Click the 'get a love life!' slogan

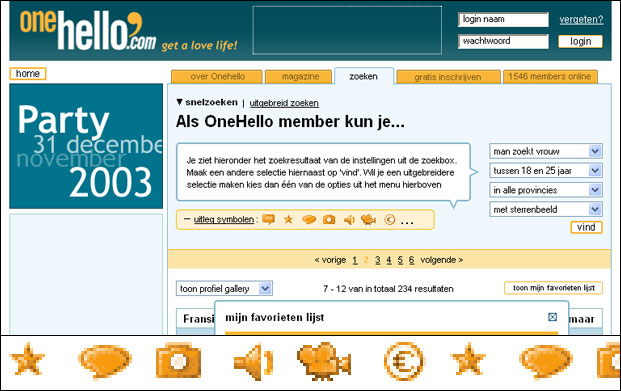pos(199,46)
